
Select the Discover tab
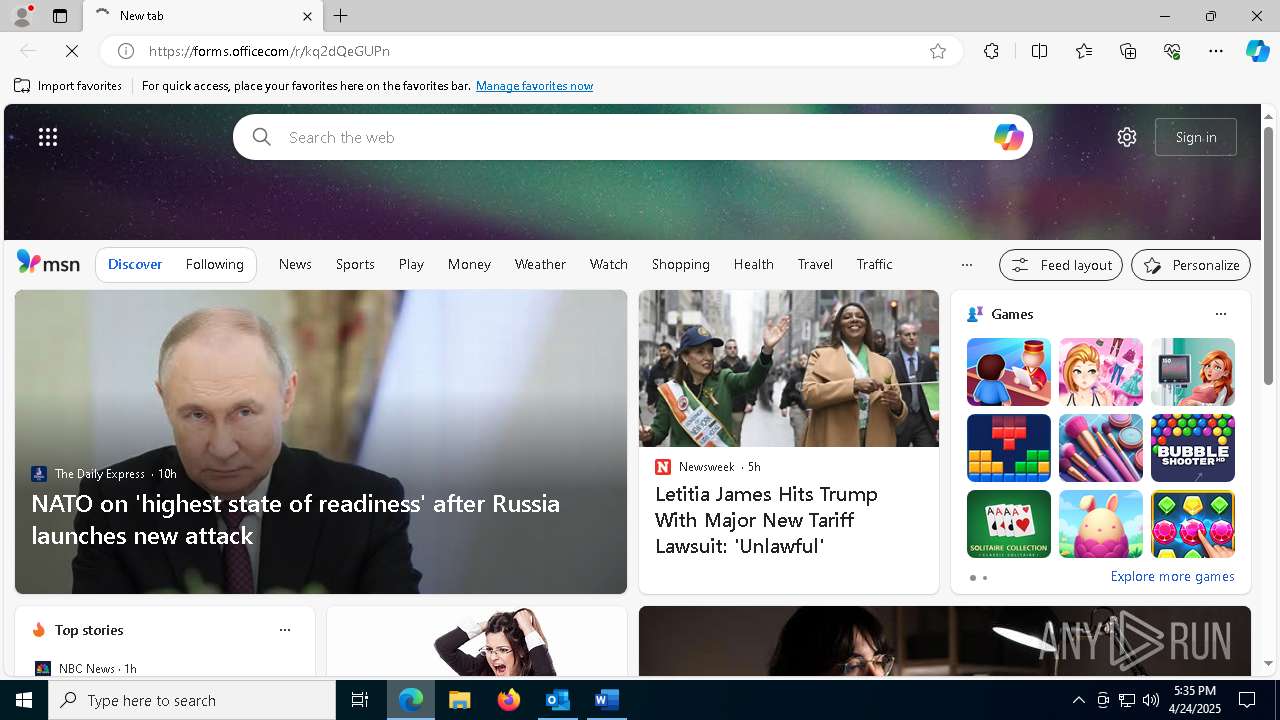point(135,264)
